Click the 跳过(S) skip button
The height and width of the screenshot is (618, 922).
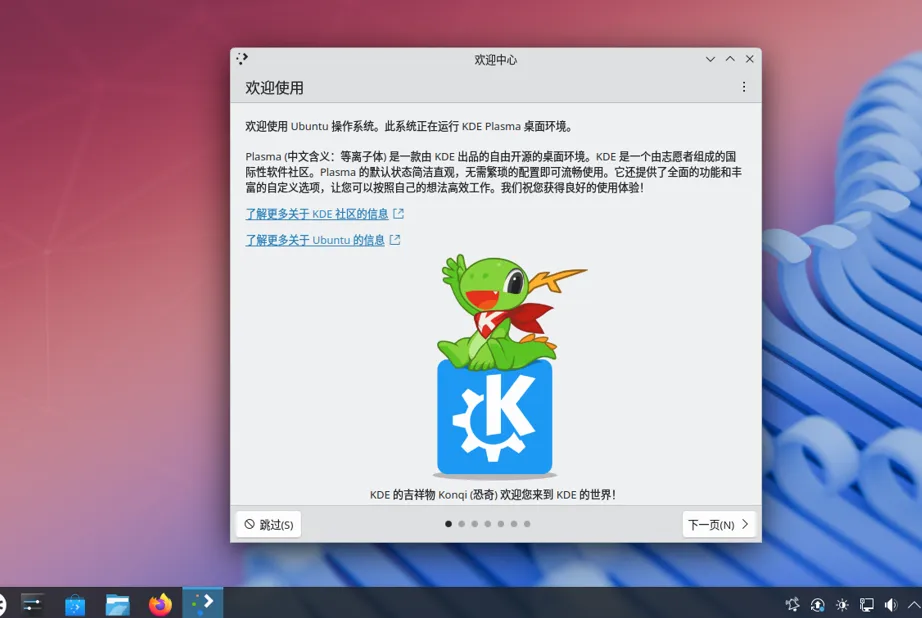269,524
